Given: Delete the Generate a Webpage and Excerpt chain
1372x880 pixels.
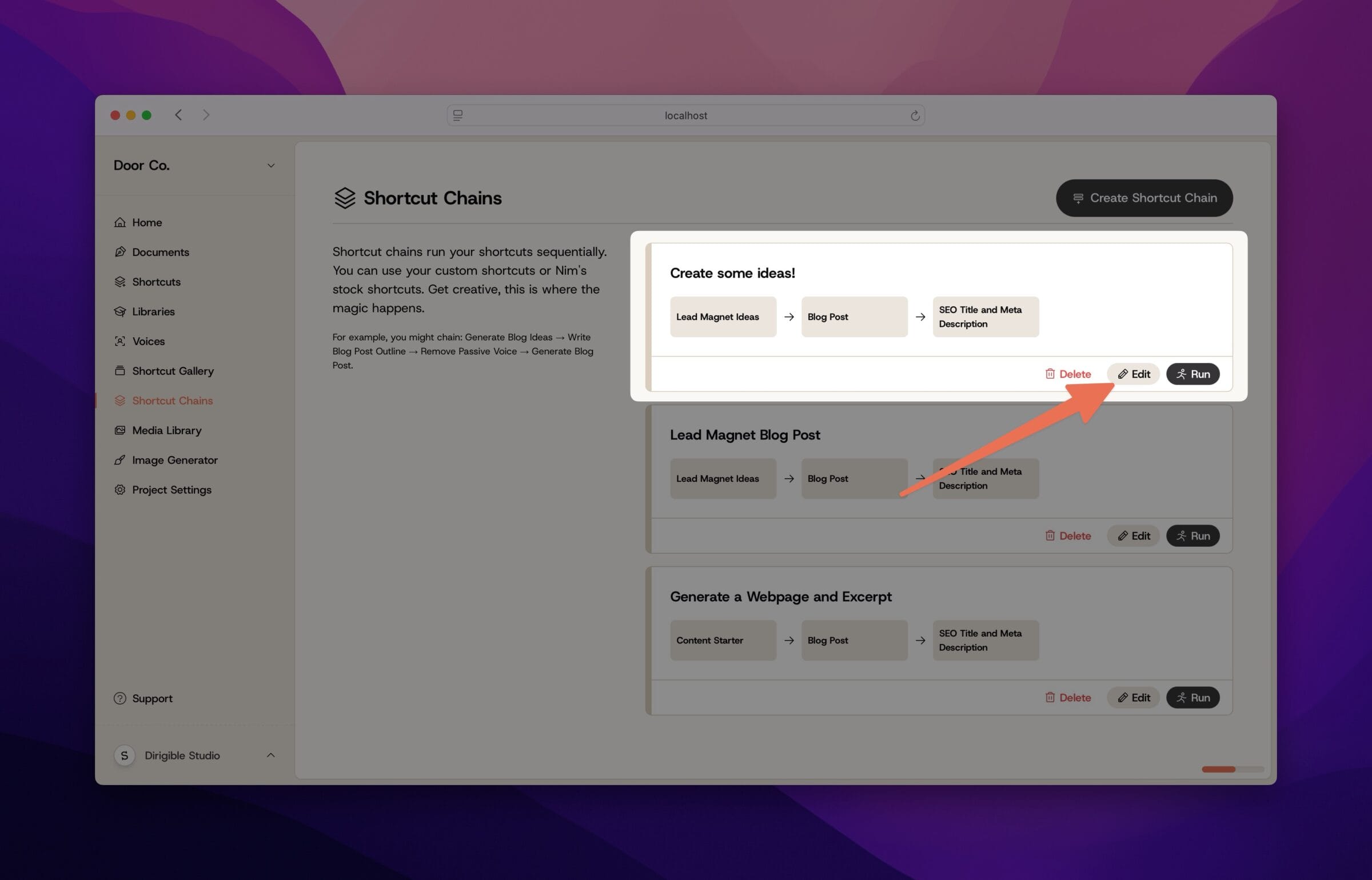Looking at the screenshot, I should (1068, 697).
